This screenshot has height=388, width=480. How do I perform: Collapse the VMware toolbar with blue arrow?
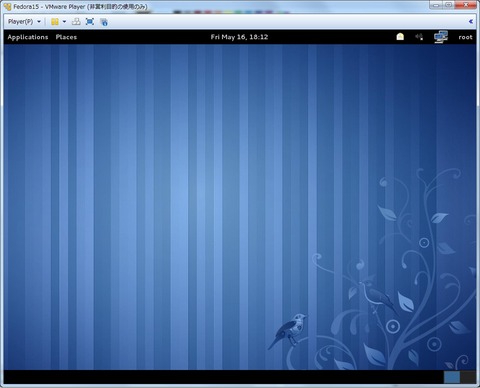tap(471, 22)
